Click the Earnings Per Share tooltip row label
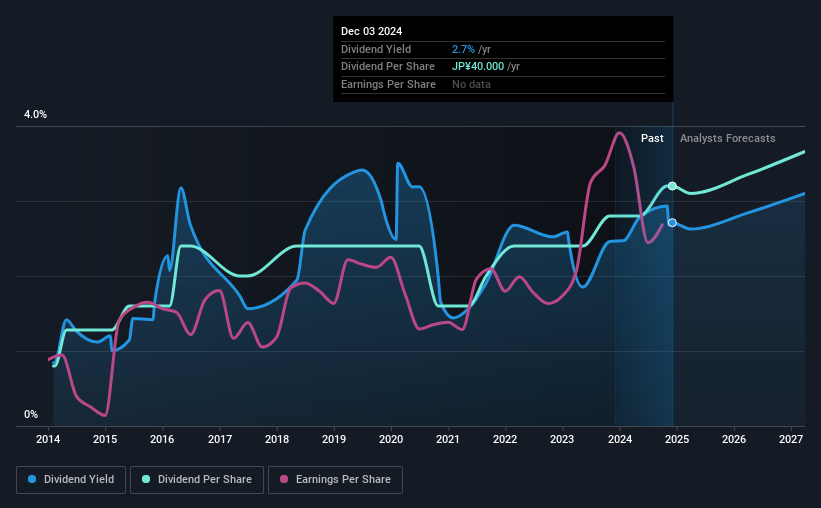This screenshot has width=821, height=508. pyautogui.click(x=388, y=84)
